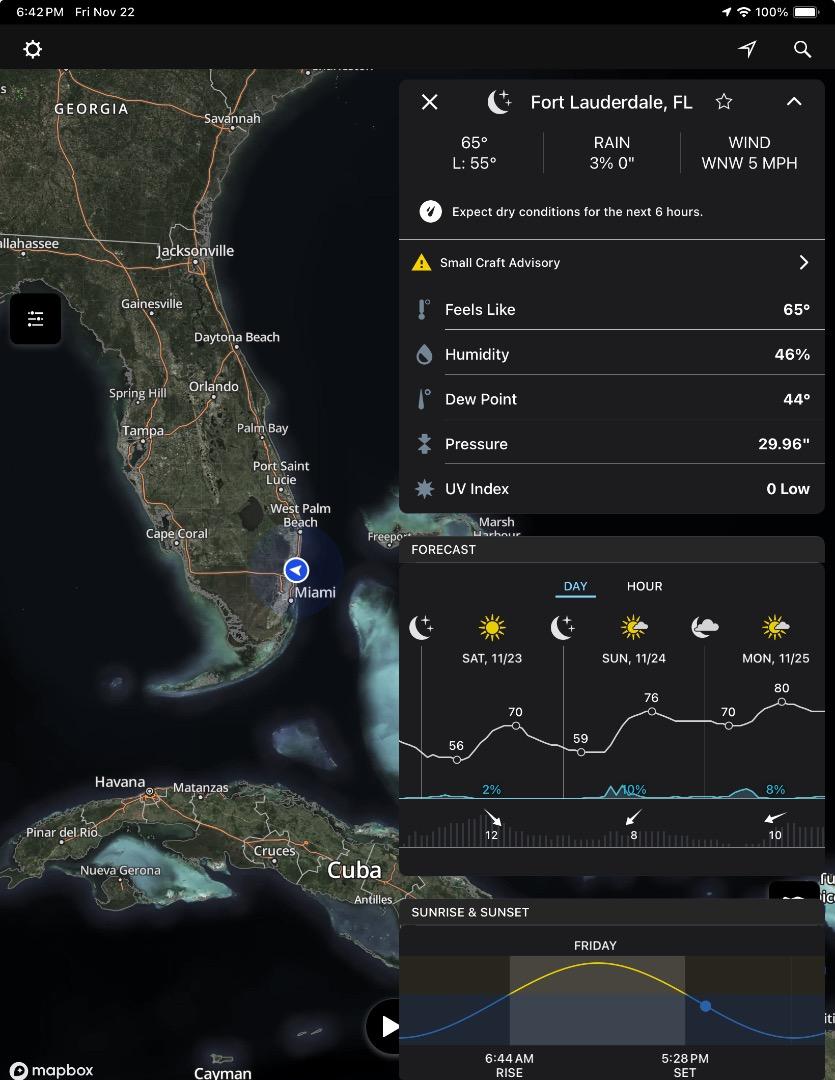Tap the location arrow icon in top bar
This screenshot has height=1080, width=835.
point(747,49)
